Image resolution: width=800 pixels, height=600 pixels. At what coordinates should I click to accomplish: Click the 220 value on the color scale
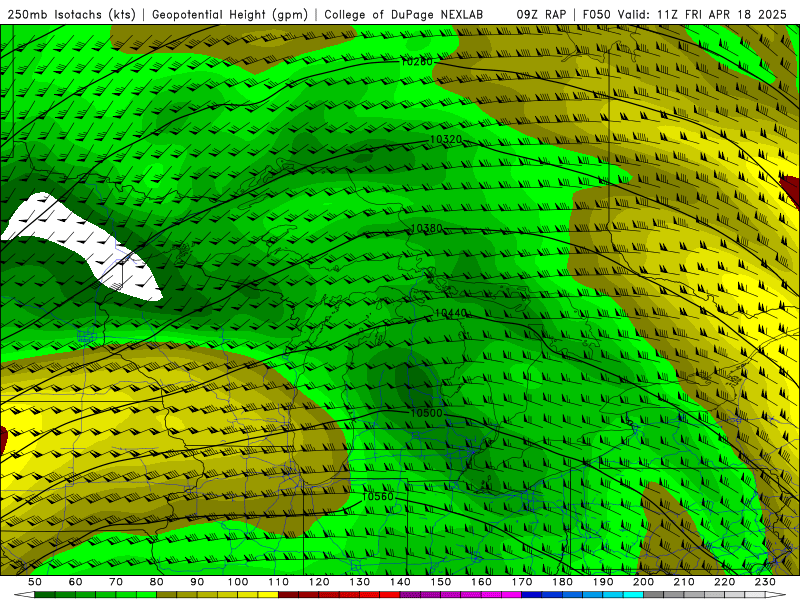click(x=725, y=582)
